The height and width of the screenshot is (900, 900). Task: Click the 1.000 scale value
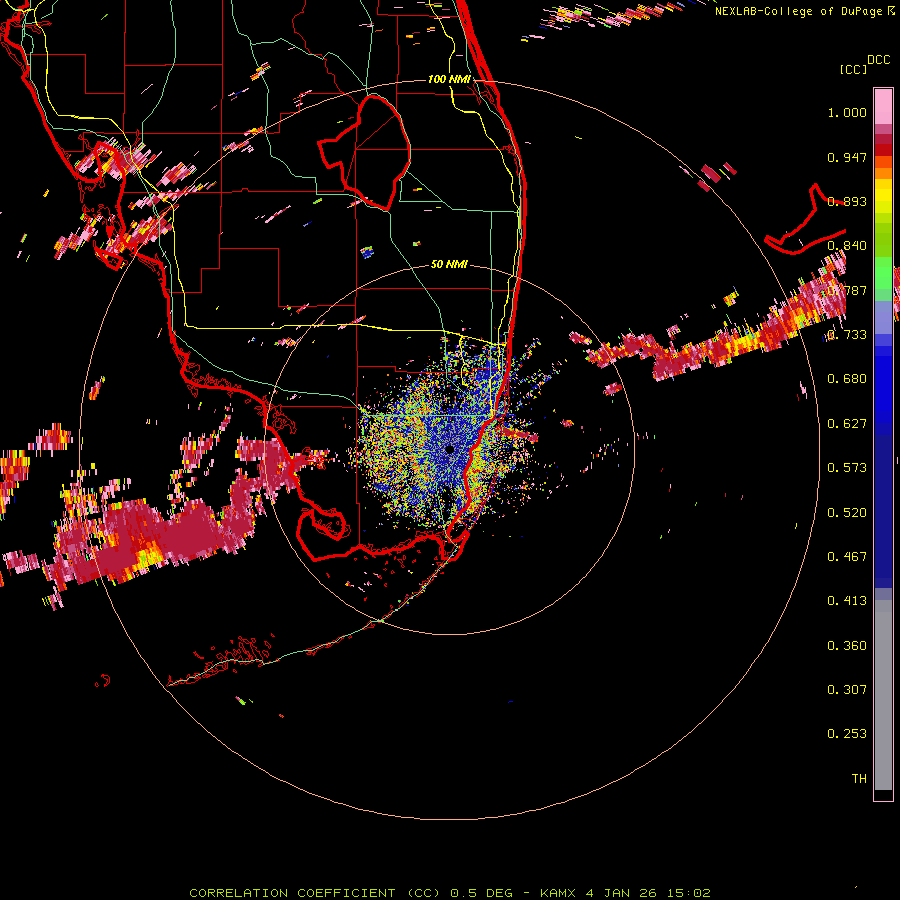(x=847, y=112)
